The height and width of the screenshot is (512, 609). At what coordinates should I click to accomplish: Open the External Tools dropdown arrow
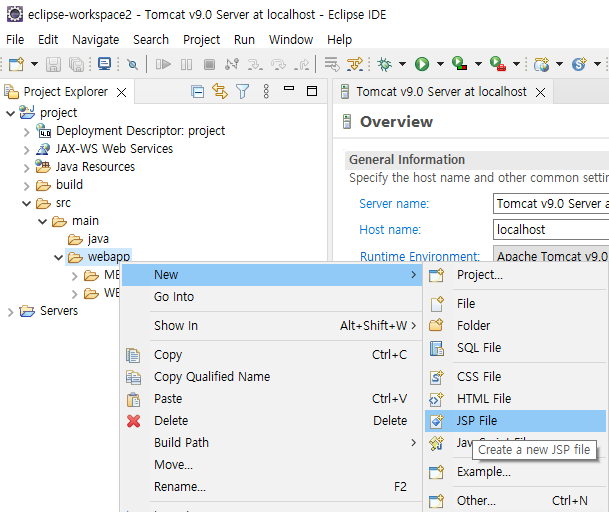pos(516,64)
